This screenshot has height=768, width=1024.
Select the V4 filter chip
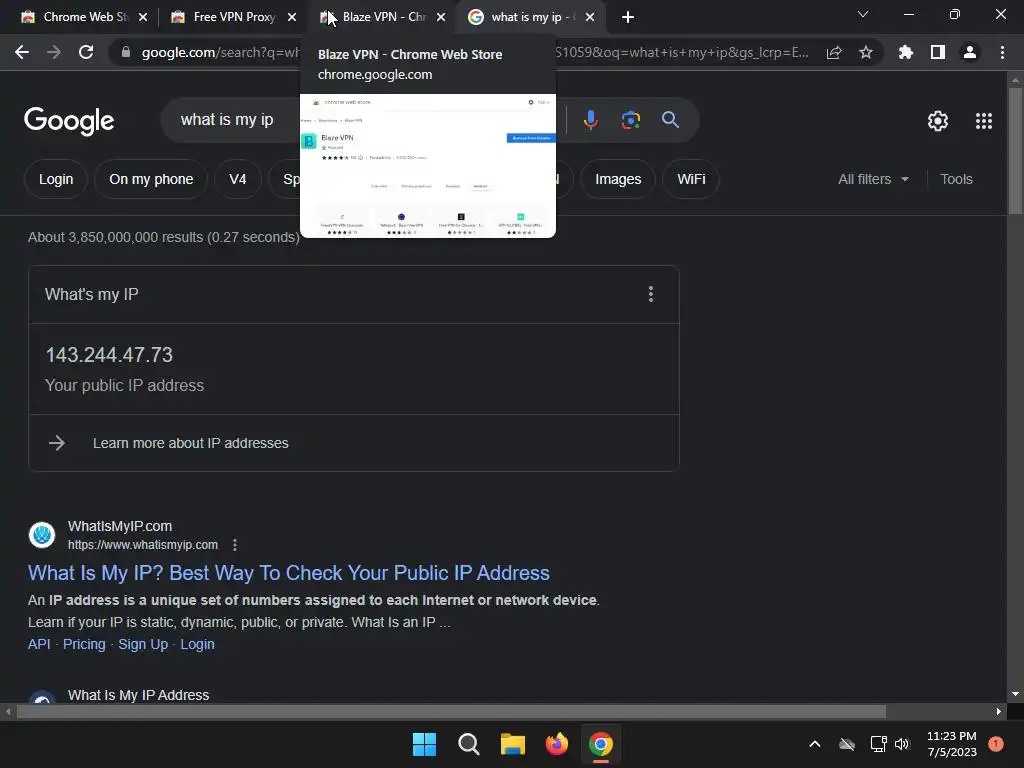coord(238,179)
